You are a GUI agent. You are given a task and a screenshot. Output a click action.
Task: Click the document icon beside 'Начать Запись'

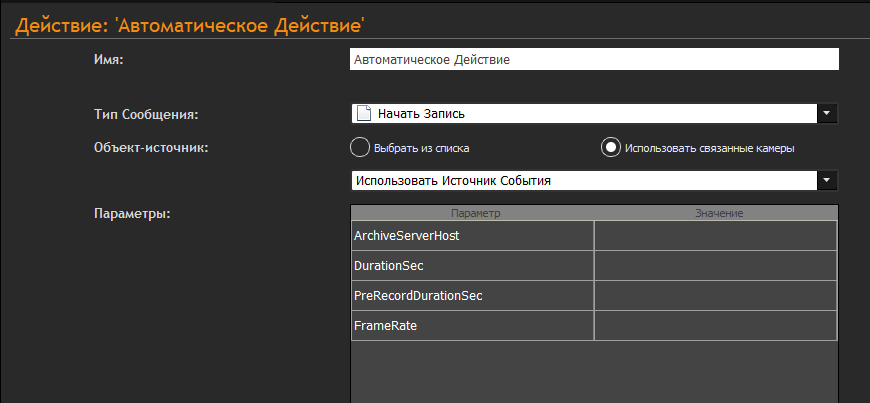(x=363, y=114)
